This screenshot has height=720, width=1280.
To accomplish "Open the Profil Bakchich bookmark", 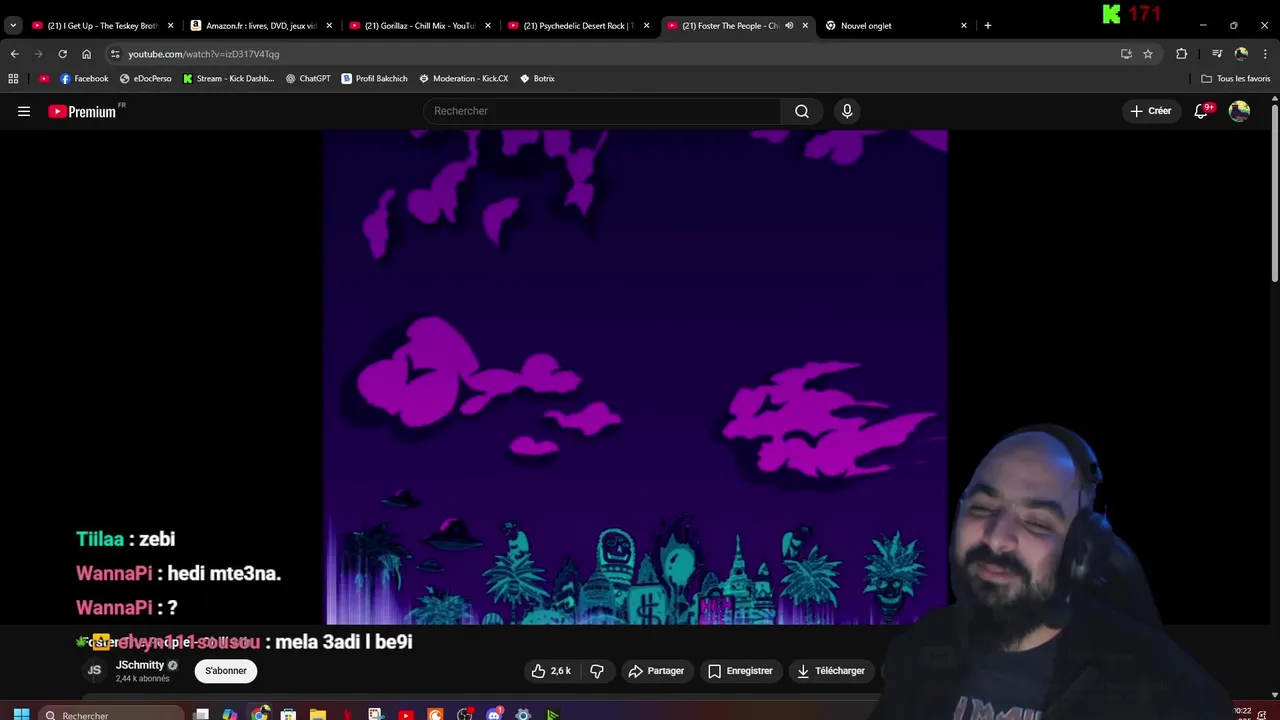I will pos(374,78).
